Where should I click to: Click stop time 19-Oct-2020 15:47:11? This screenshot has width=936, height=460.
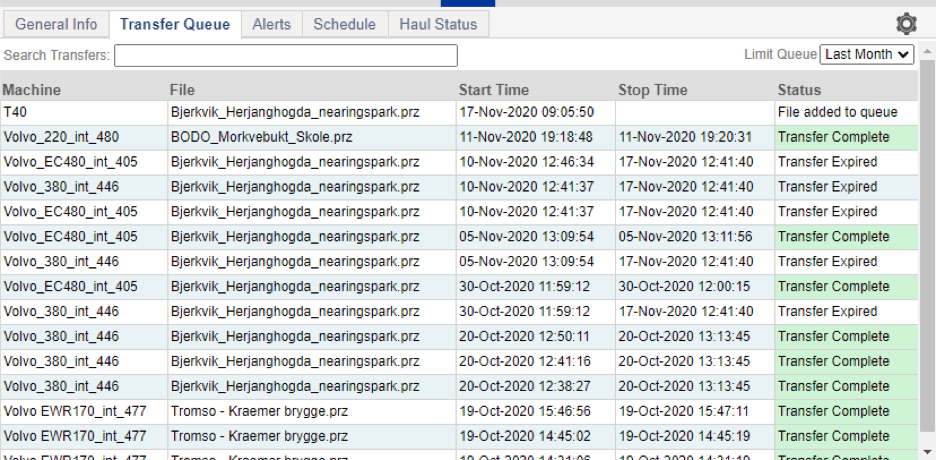coord(683,412)
